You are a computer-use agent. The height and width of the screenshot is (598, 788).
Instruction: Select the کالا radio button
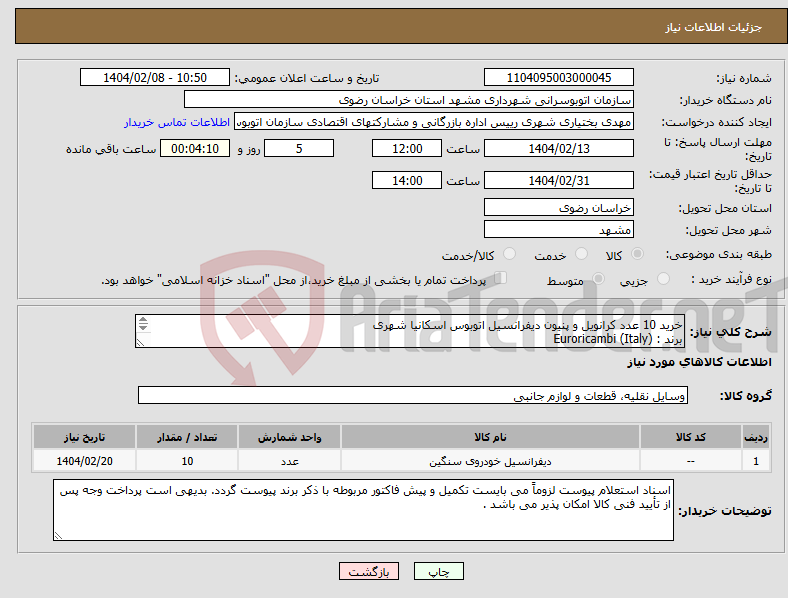point(637,254)
